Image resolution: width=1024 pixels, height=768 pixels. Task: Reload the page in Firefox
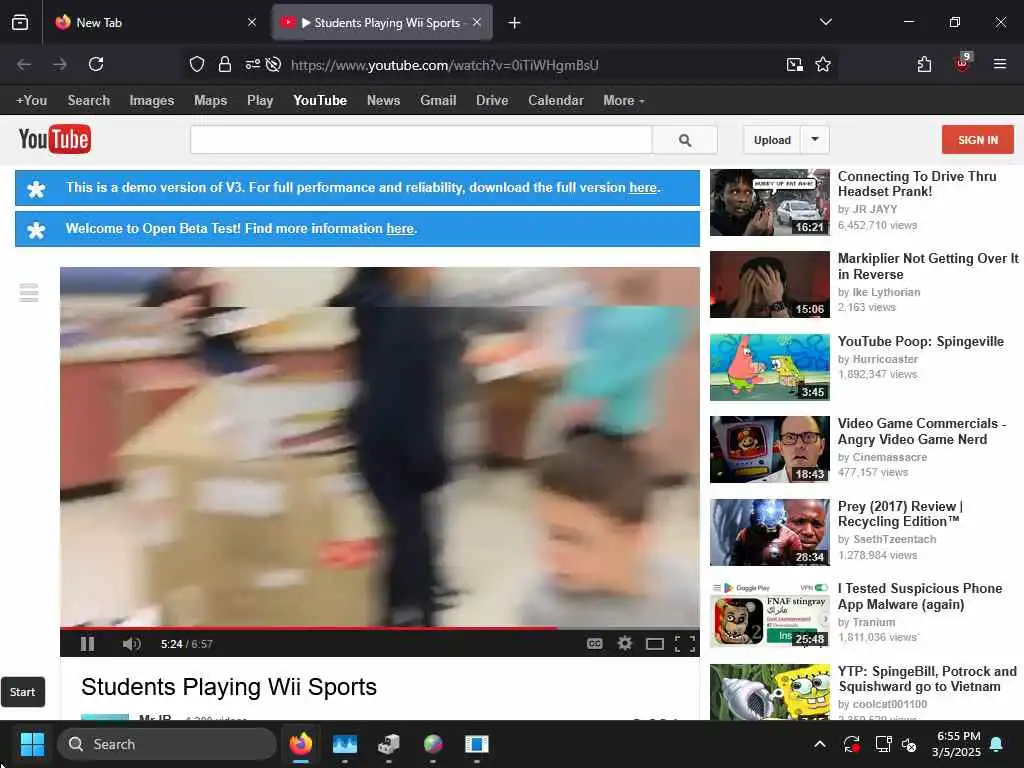click(96, 64)
